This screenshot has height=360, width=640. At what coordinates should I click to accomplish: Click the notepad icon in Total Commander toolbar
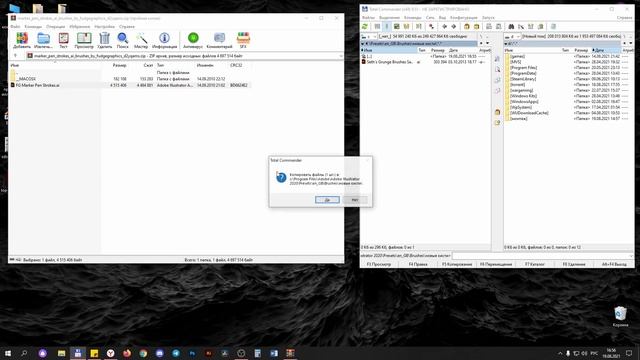[553, 27]
